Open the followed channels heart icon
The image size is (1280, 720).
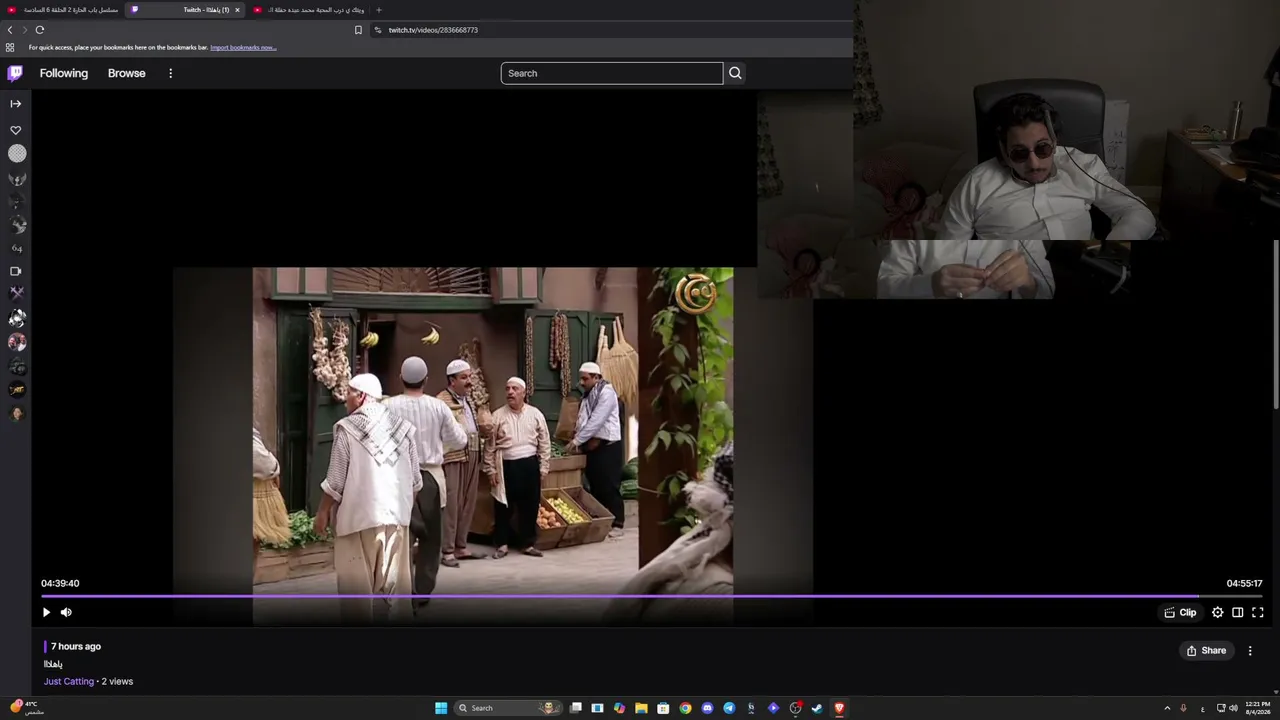[15, 130]
